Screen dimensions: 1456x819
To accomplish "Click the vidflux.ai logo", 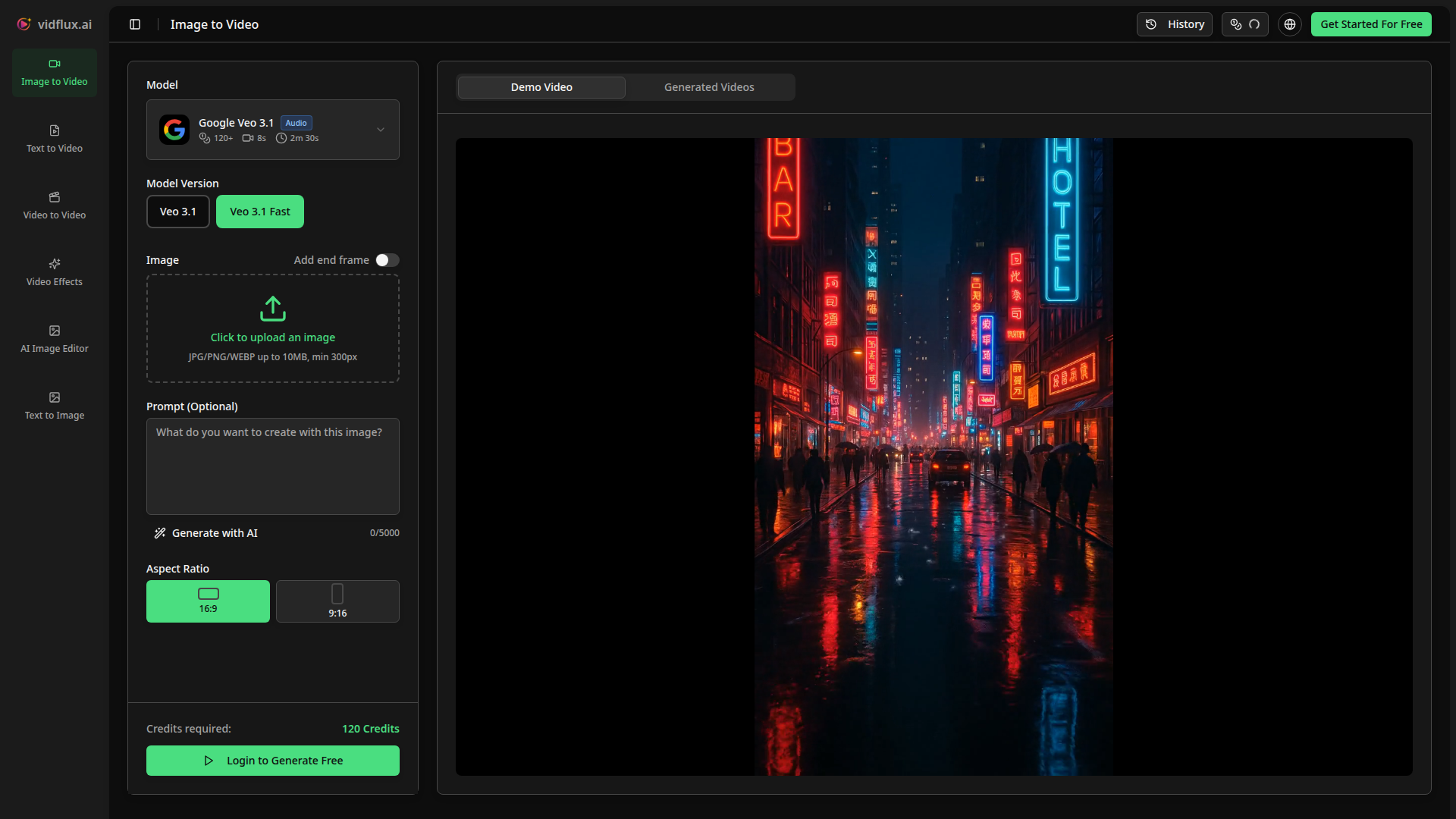I will pos(54,24).
